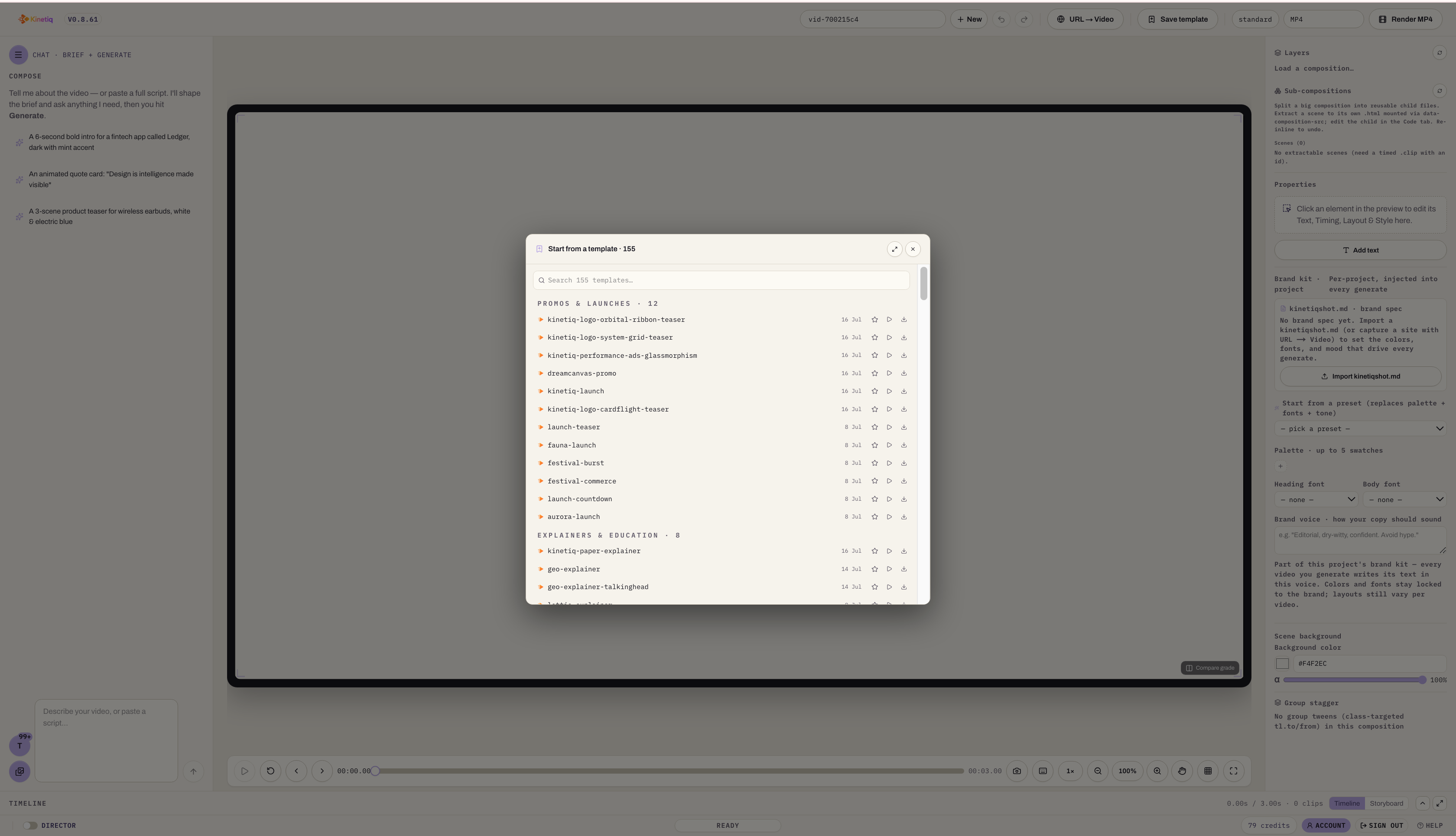
Task: Toggle the Director switch
Action: 30,826
